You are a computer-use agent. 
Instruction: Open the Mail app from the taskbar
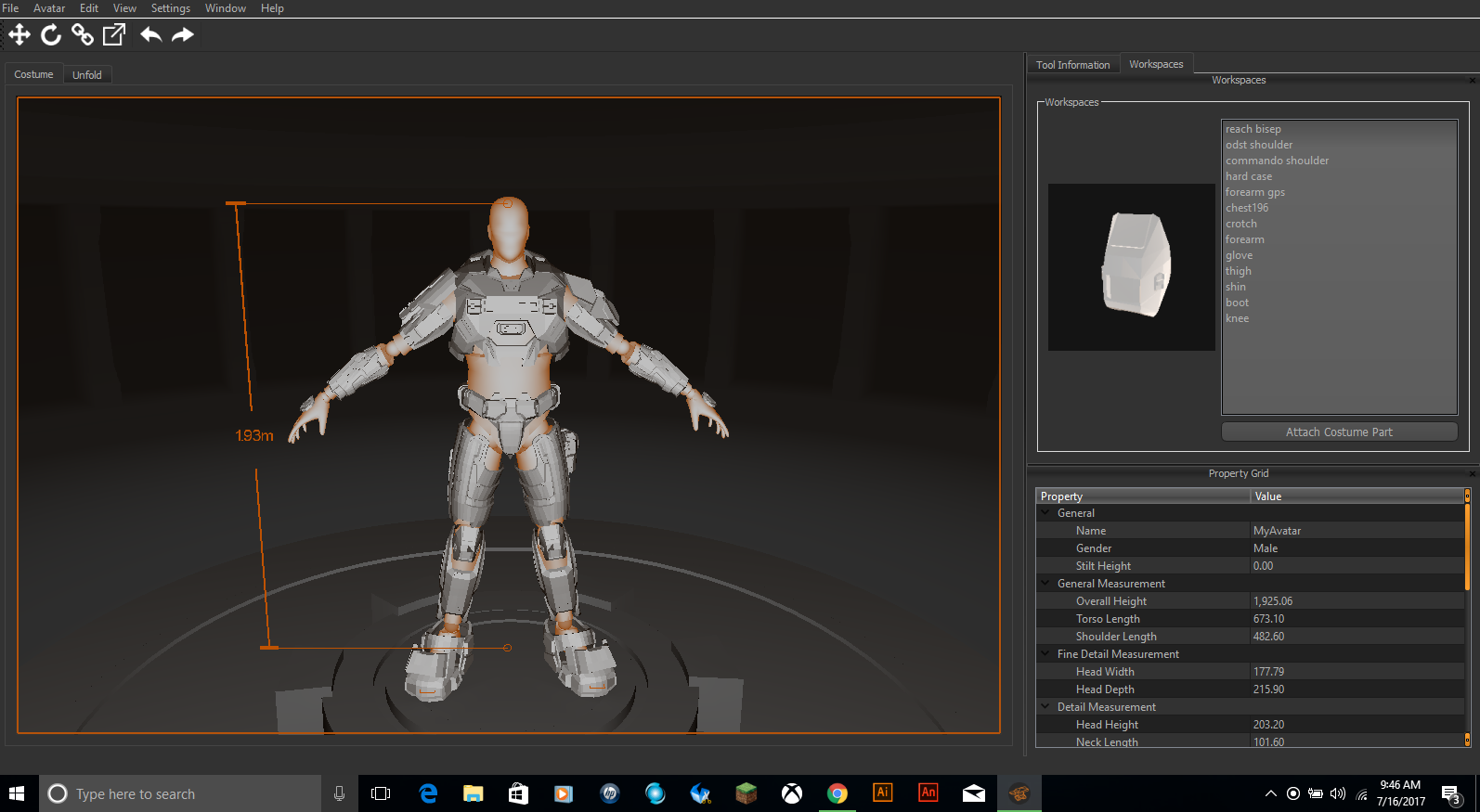coord(974,793)
